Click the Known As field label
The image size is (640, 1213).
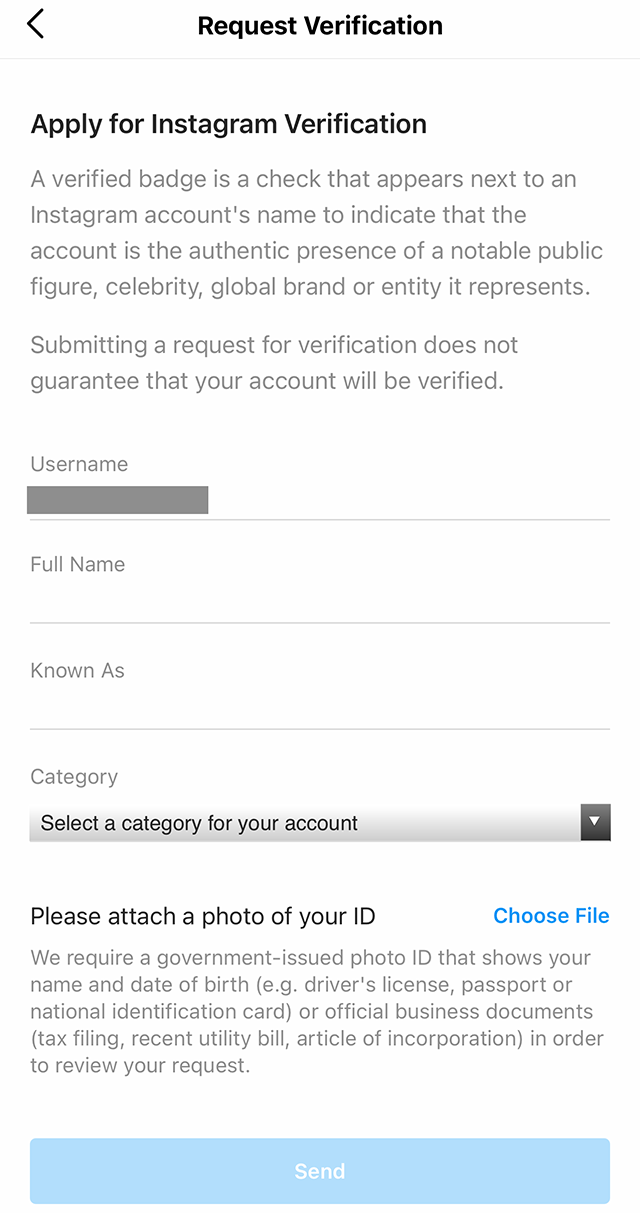coord(77,670)
